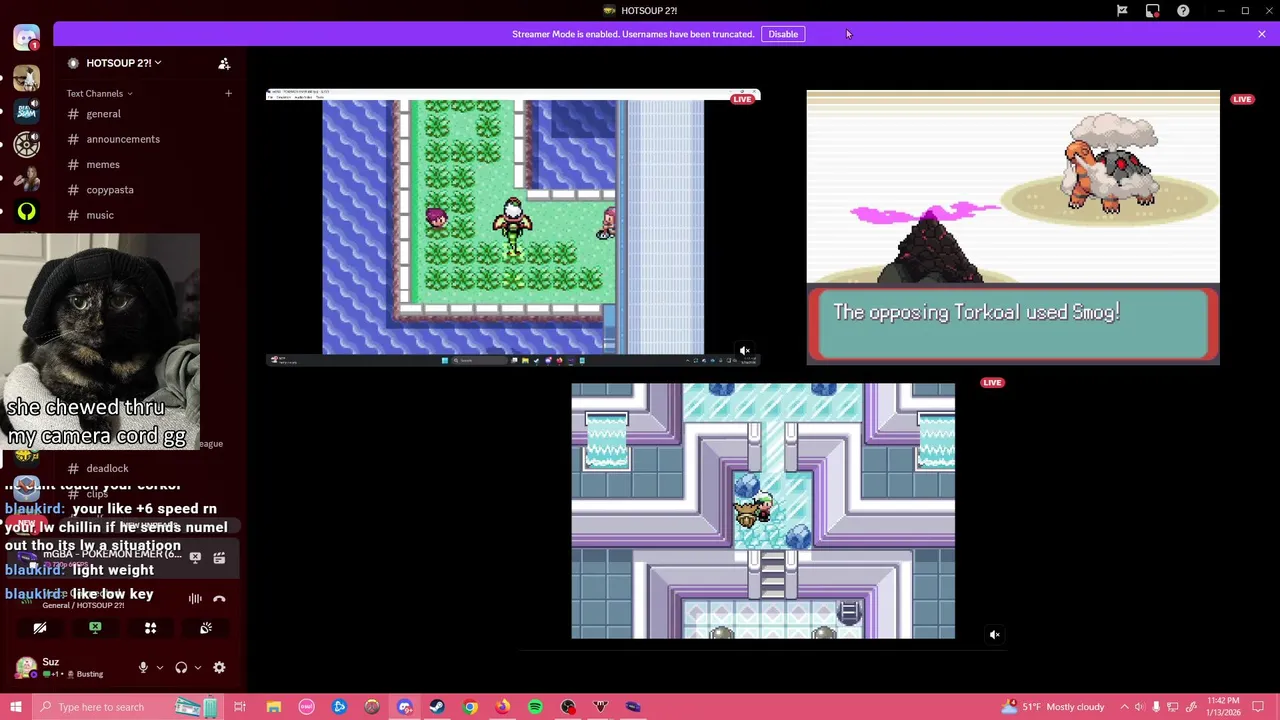Expand microphone input options arrow
The width and height of the screenshot is (1280, 720).
coord(159,667)
